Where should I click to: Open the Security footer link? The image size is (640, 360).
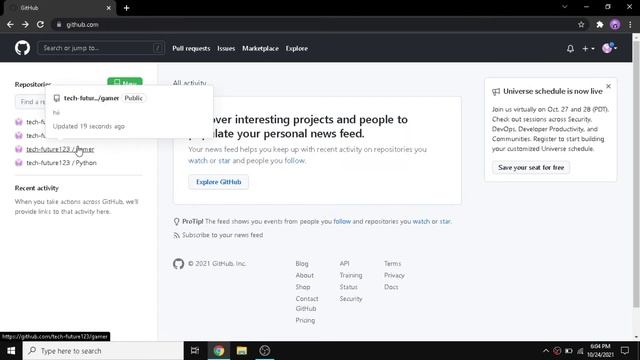[x=351, y=299]
